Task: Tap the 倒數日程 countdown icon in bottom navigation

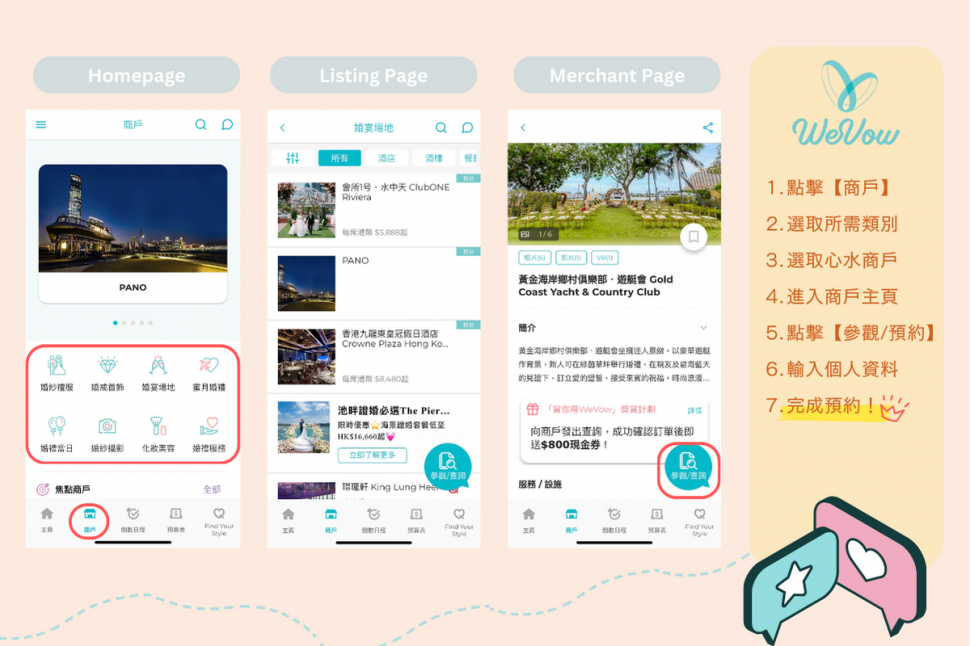Action: tap(134, 522)
